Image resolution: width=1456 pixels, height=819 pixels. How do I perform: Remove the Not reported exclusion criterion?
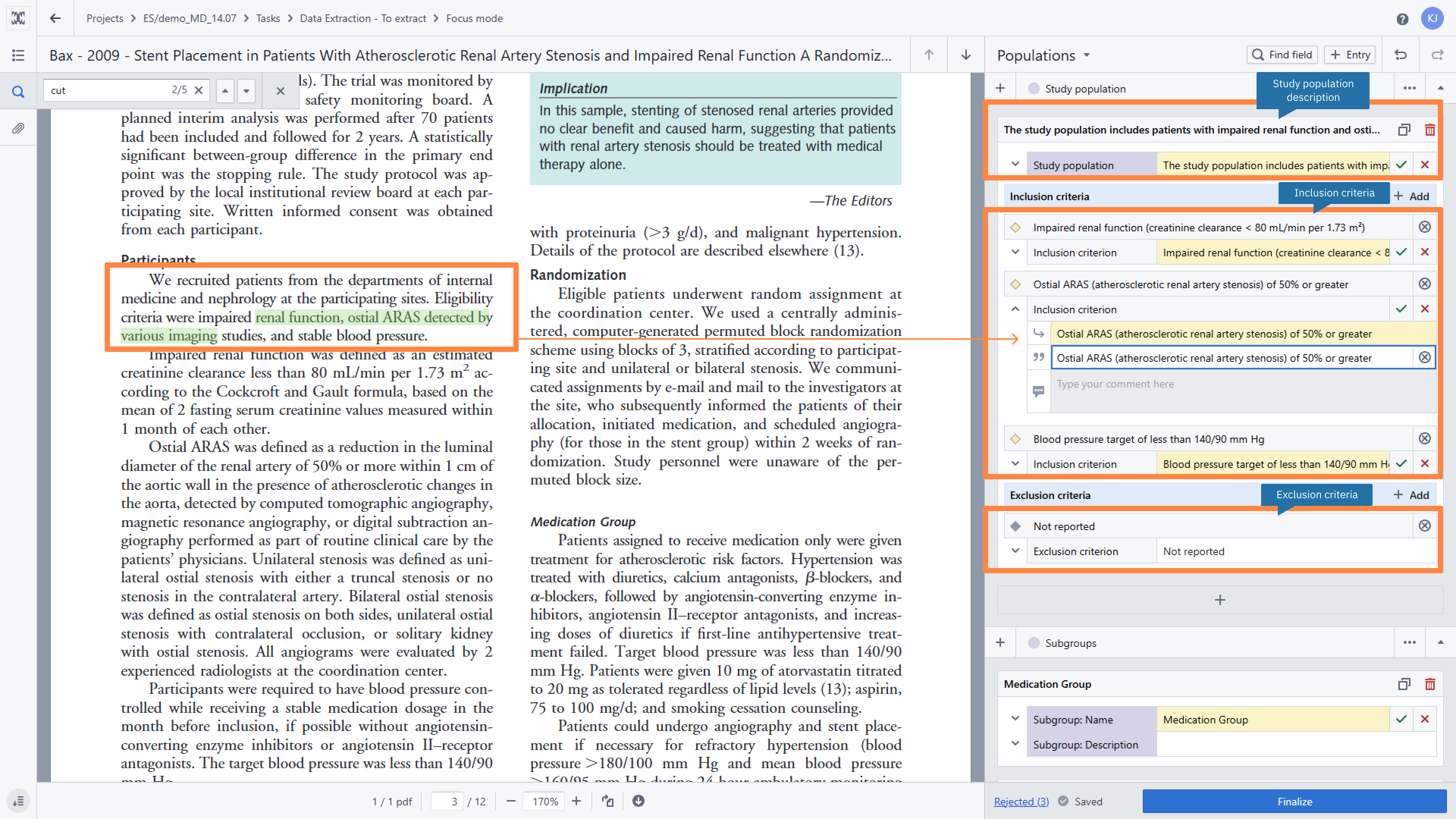click(x=1425, y=526)
